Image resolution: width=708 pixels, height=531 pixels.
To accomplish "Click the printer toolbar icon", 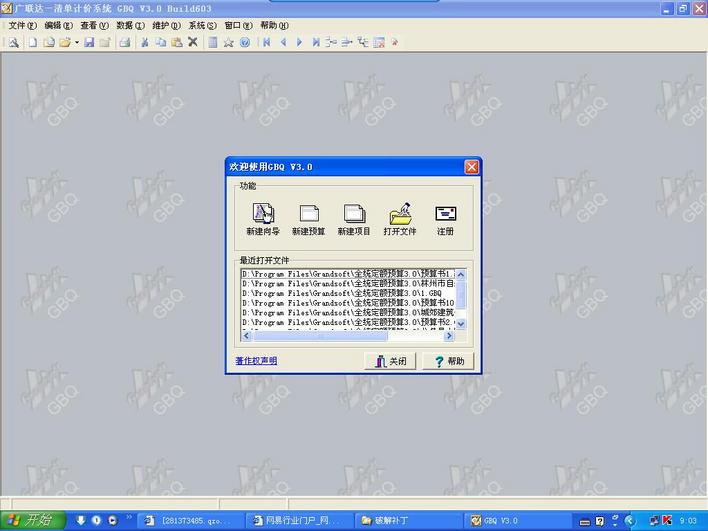I will click(x=125, y=42).
